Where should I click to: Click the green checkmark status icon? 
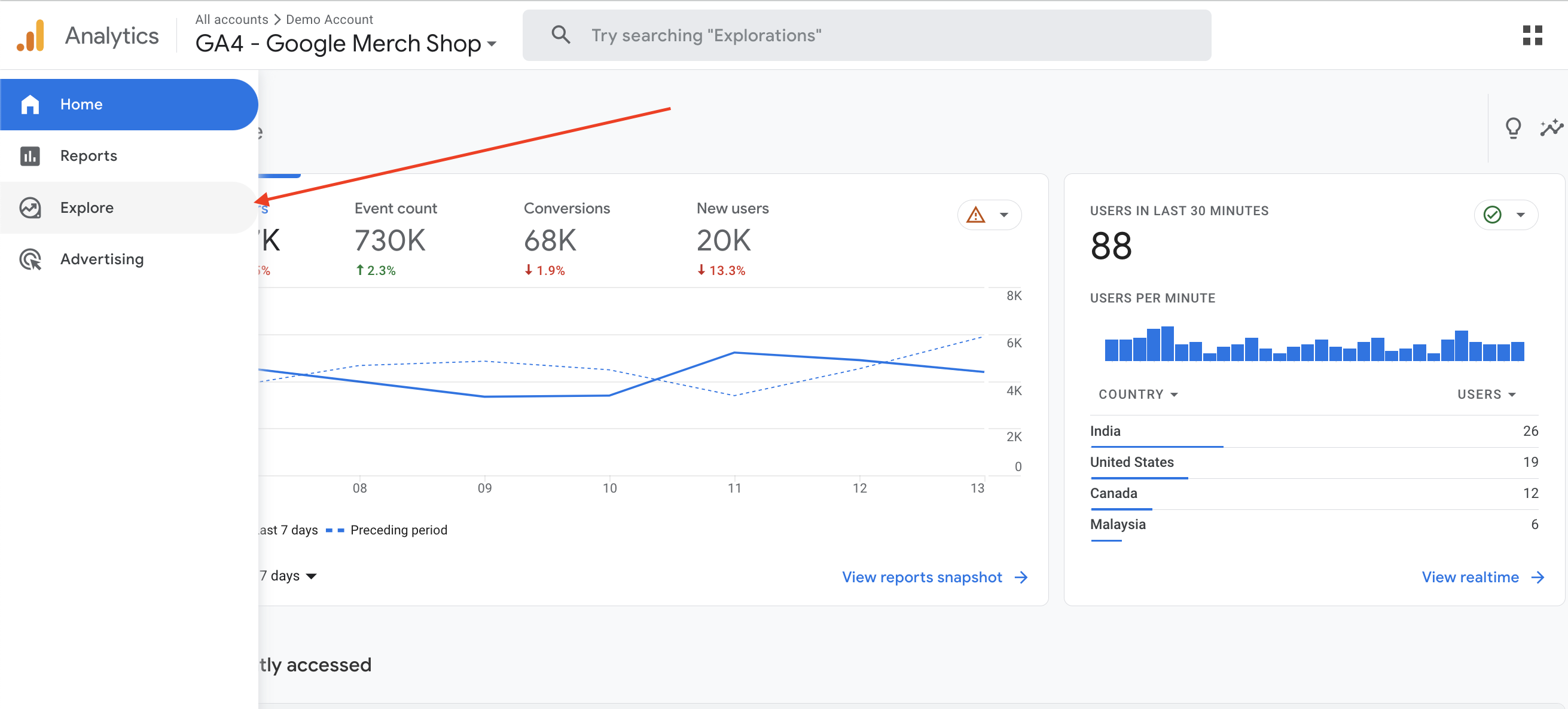click(x=1492, y=214)
